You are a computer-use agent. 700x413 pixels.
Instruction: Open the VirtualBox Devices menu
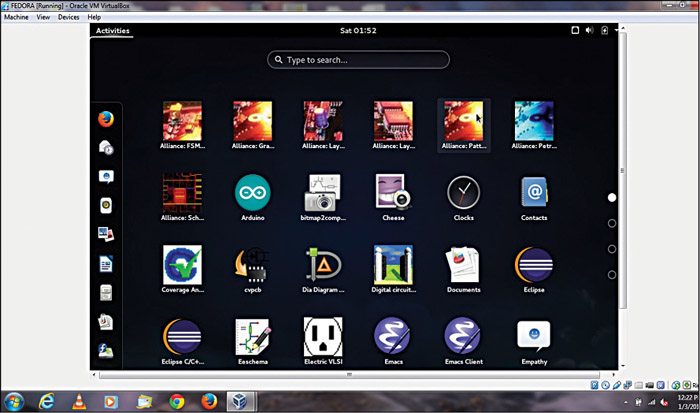coord(68,17)
